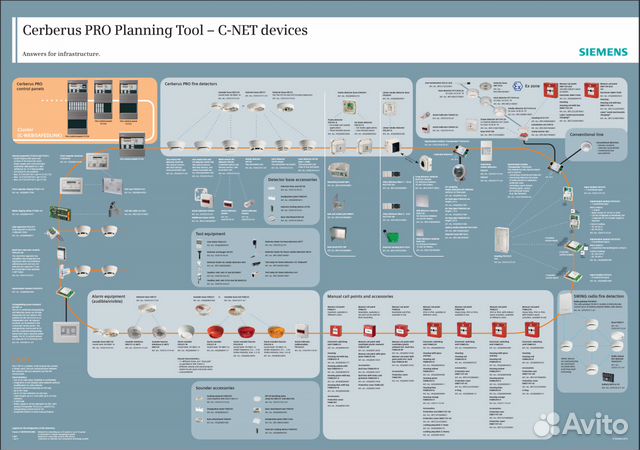Click the conventional detector in Conventional line box
Image resolution: width=640 pixels, height=450 pixels.
pyautogui.click(x=586, y=147)
